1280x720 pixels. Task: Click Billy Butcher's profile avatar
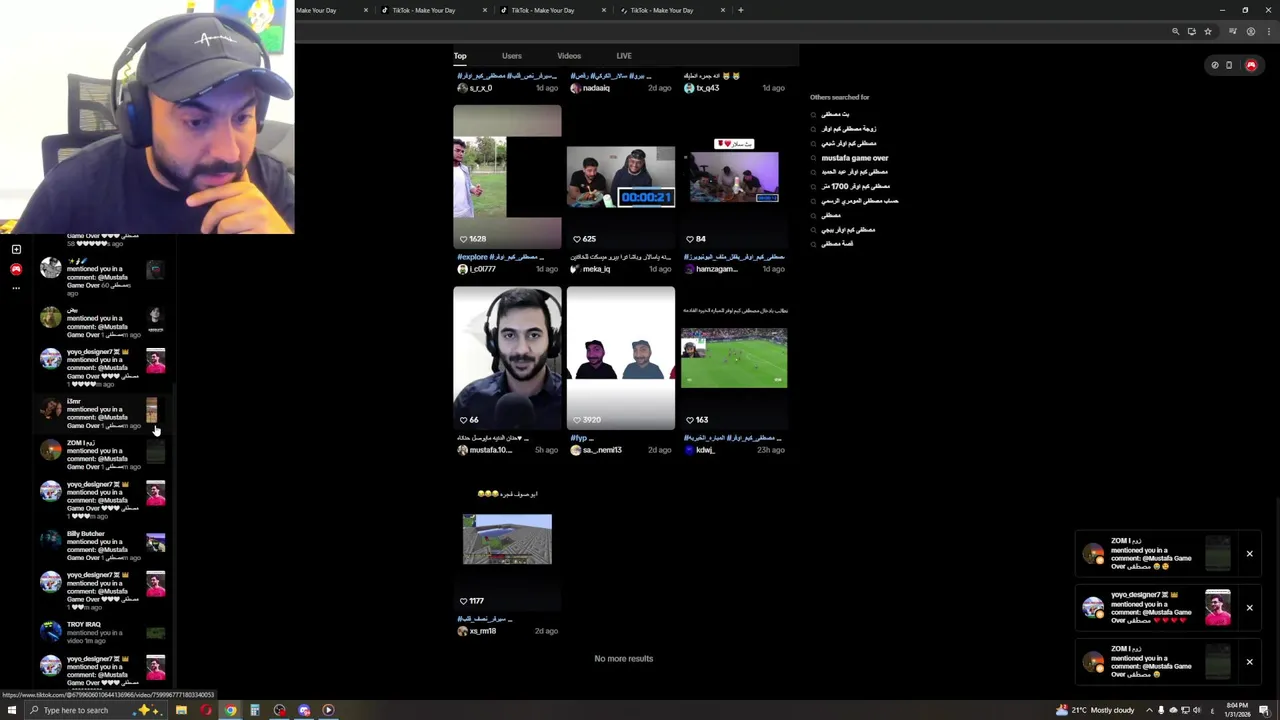click(x=50, y=541)
